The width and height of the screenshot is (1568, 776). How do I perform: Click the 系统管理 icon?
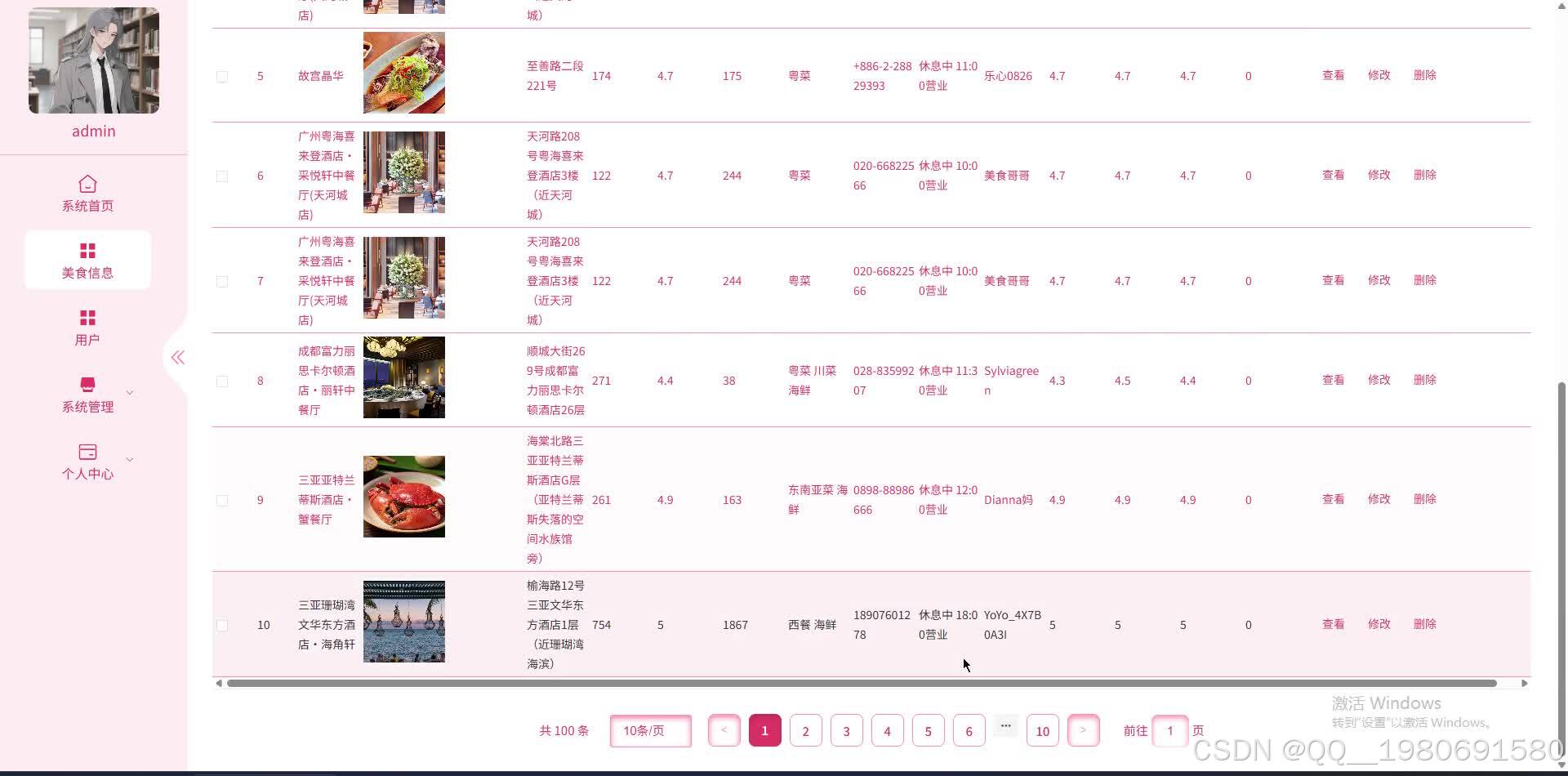[87, 384]
